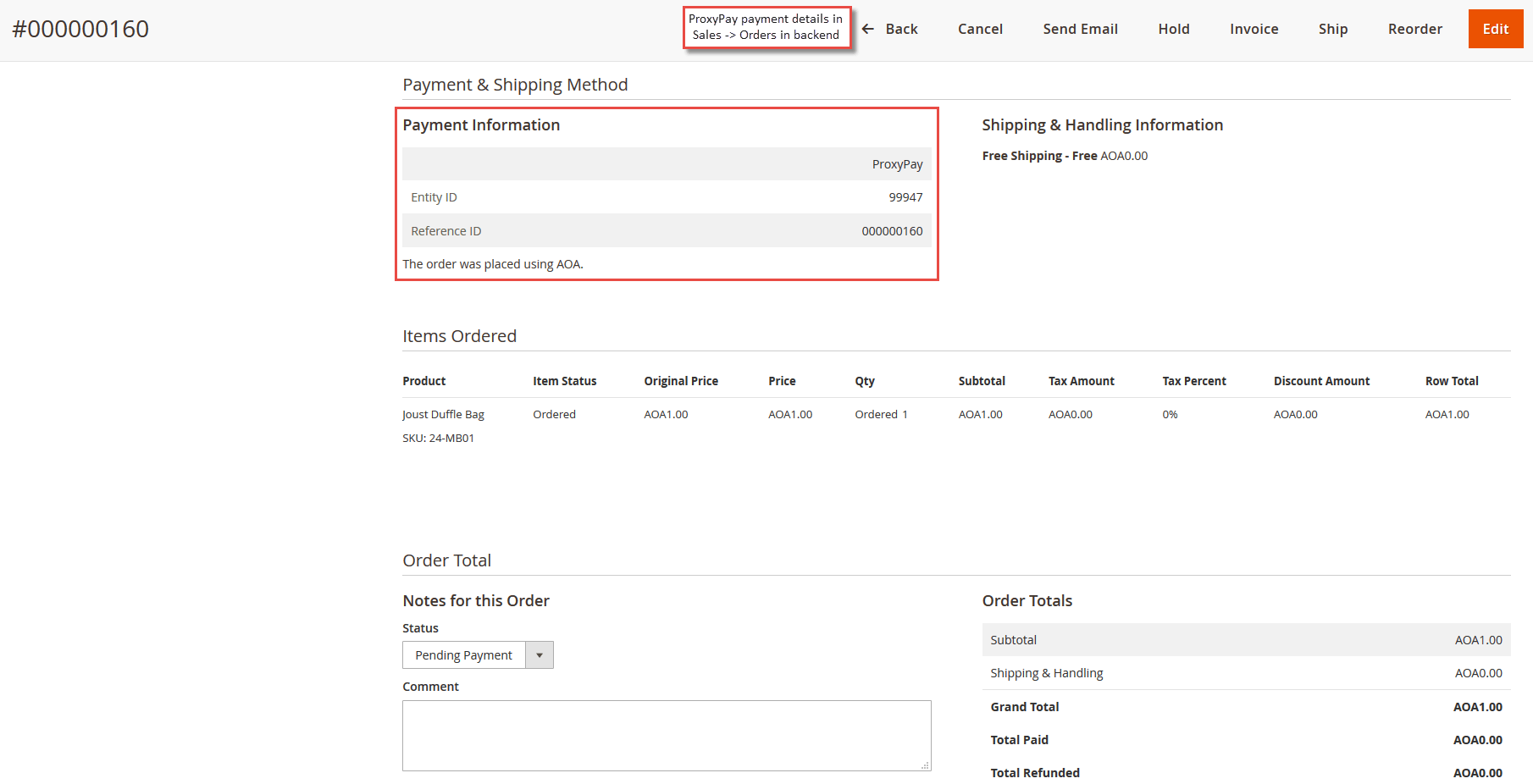
Task: Click the Total Paid label
Action: pos(1019,740)
